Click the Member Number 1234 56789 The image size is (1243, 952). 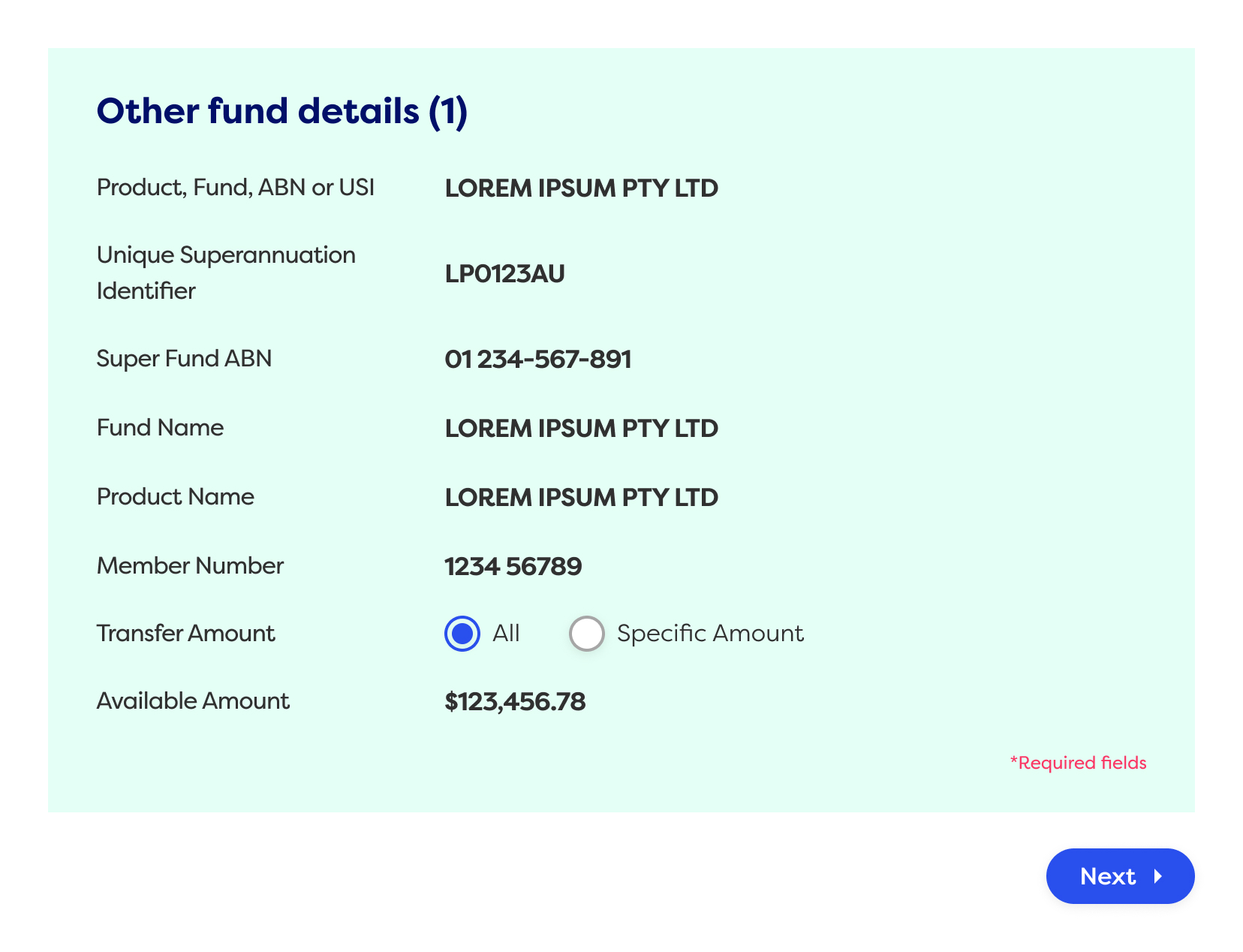[x=513, y=566]
